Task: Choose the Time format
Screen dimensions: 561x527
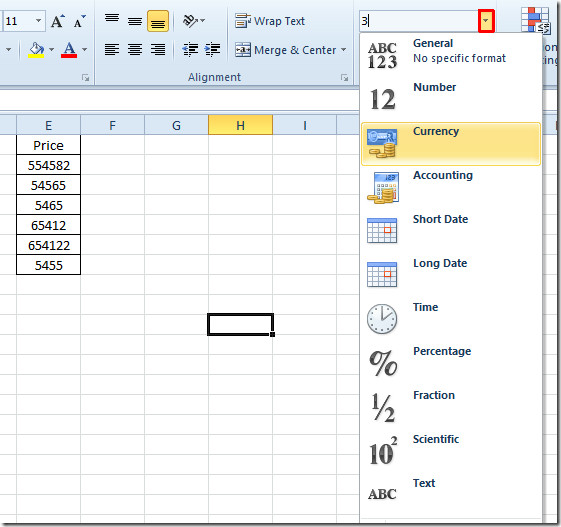Action: pyautogui.click(x=451, y=319)
